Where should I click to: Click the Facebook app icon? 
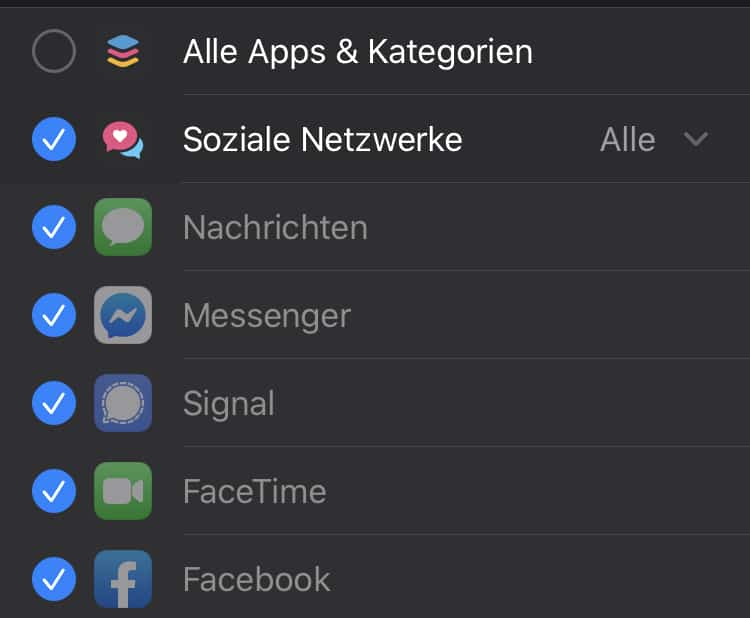pyautogui.click(x=123, y=579)
